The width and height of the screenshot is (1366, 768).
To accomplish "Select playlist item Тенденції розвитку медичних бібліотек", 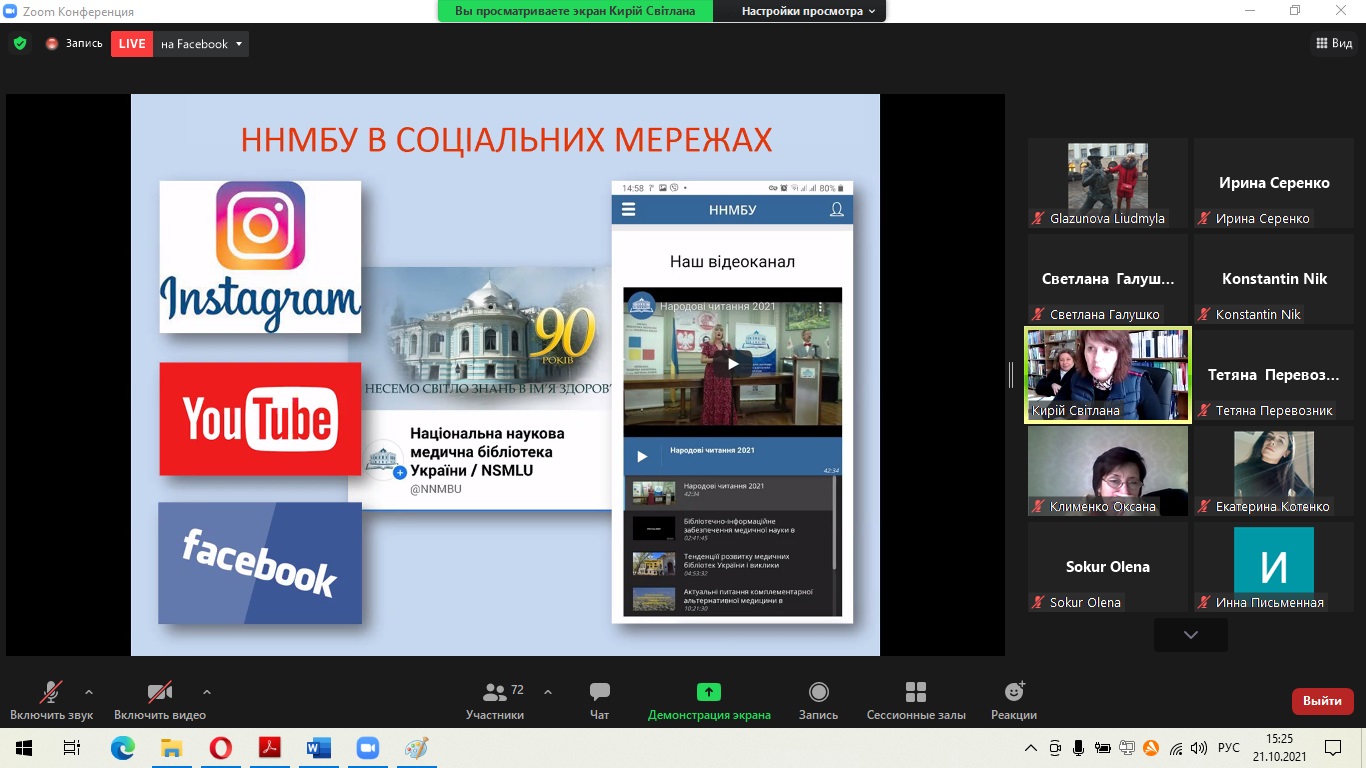I will pyautogui.click(x=728, y=564).
